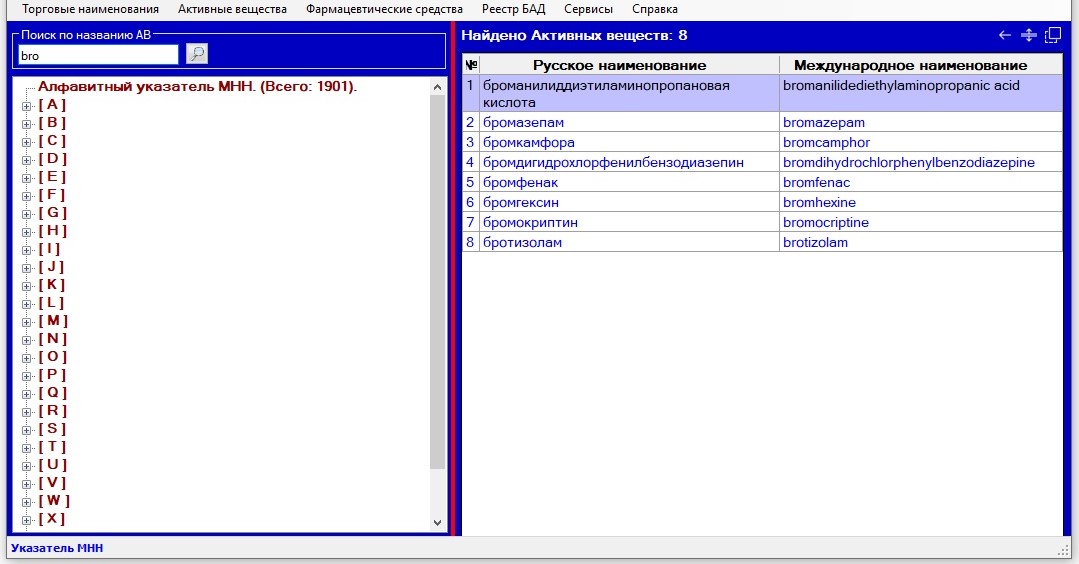The width and height of the screenshot is (1079, 564).
Task: Click the magnifier search button
Action: (197, 54)
